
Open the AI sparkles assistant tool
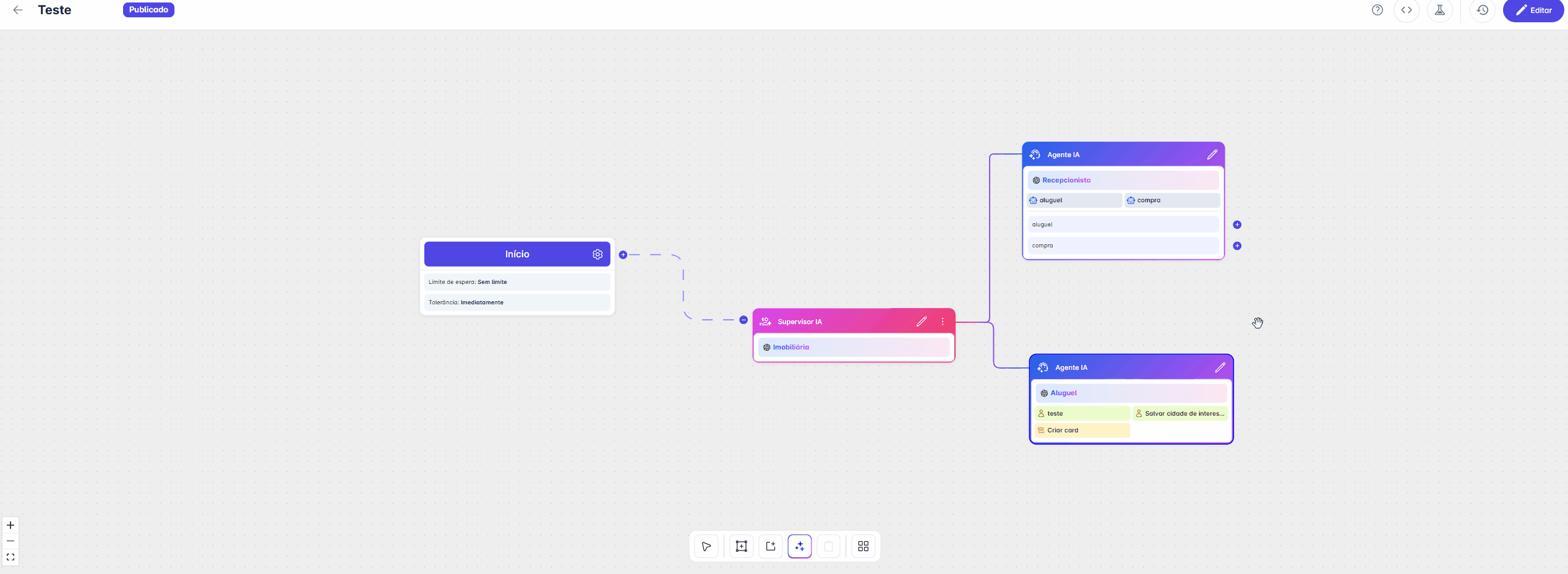tap(799, 546)
